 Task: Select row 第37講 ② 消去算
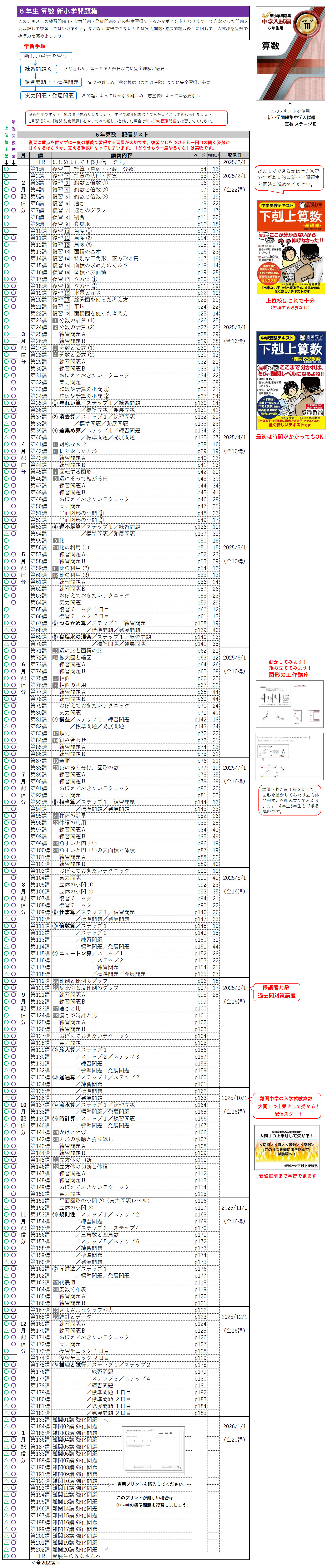click(125, 417)
